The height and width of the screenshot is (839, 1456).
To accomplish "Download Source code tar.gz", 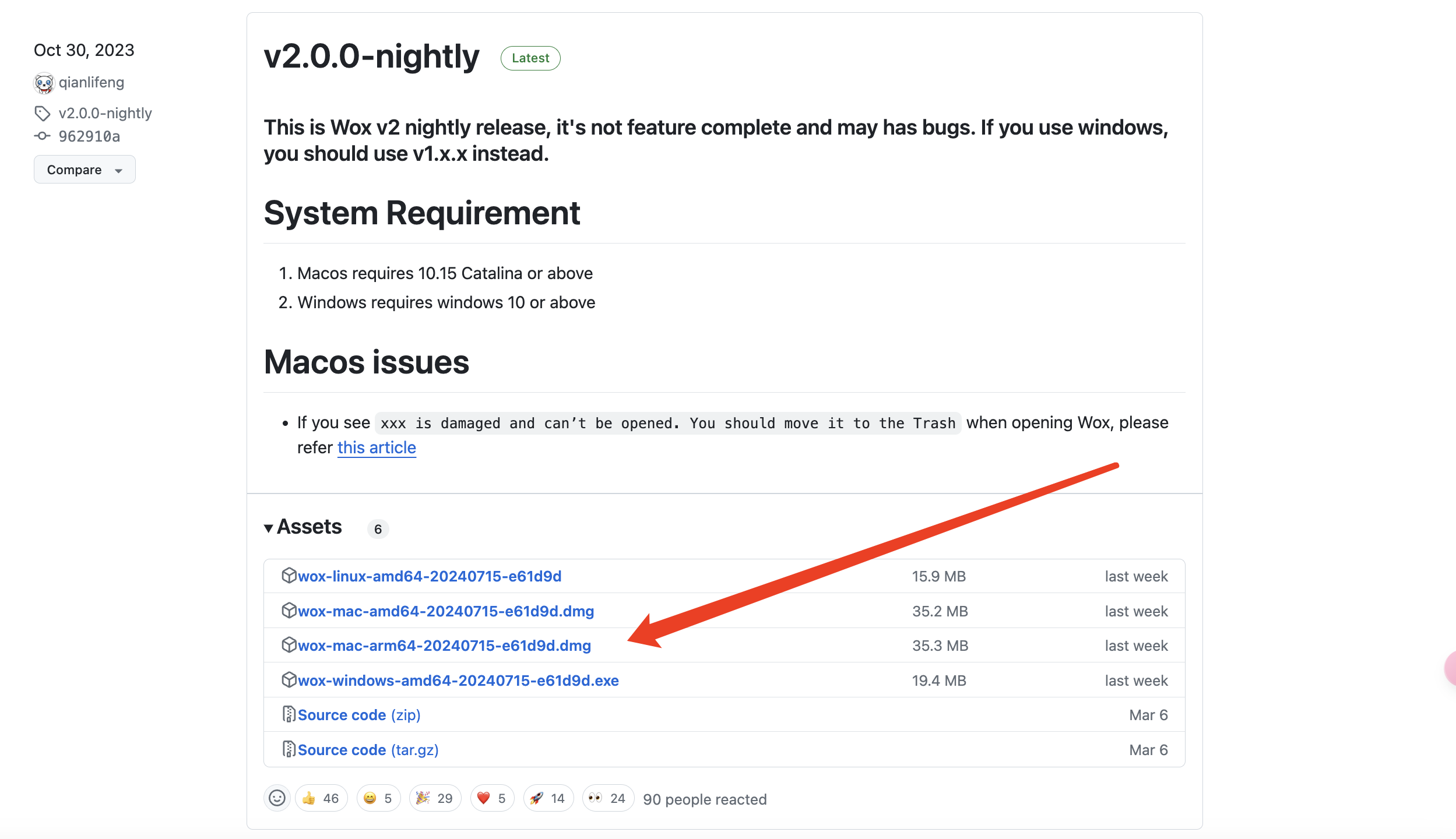I will 368,750.
